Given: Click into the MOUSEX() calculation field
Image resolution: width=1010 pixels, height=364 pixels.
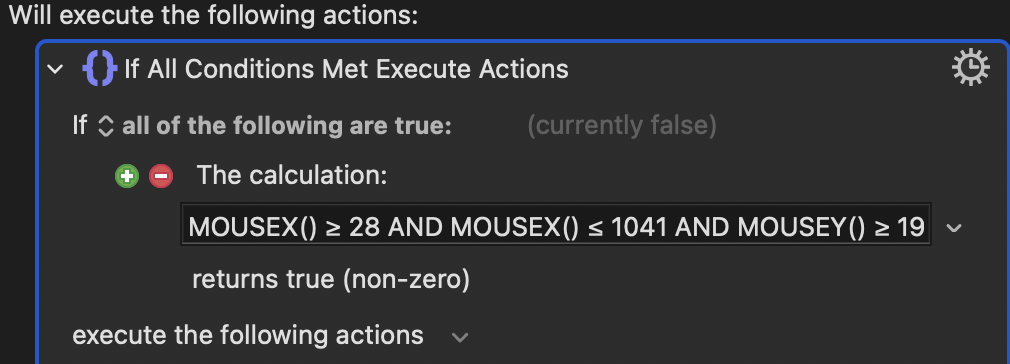Looking at the screenshot, I should pos(556,226).
